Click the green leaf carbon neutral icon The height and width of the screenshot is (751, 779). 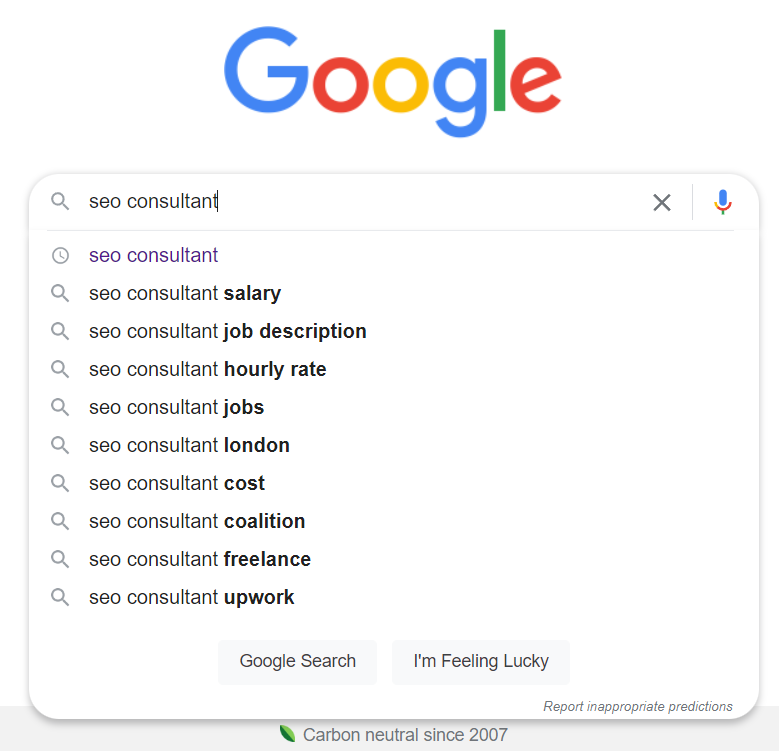pyautogui.click(x=287, y=734)
